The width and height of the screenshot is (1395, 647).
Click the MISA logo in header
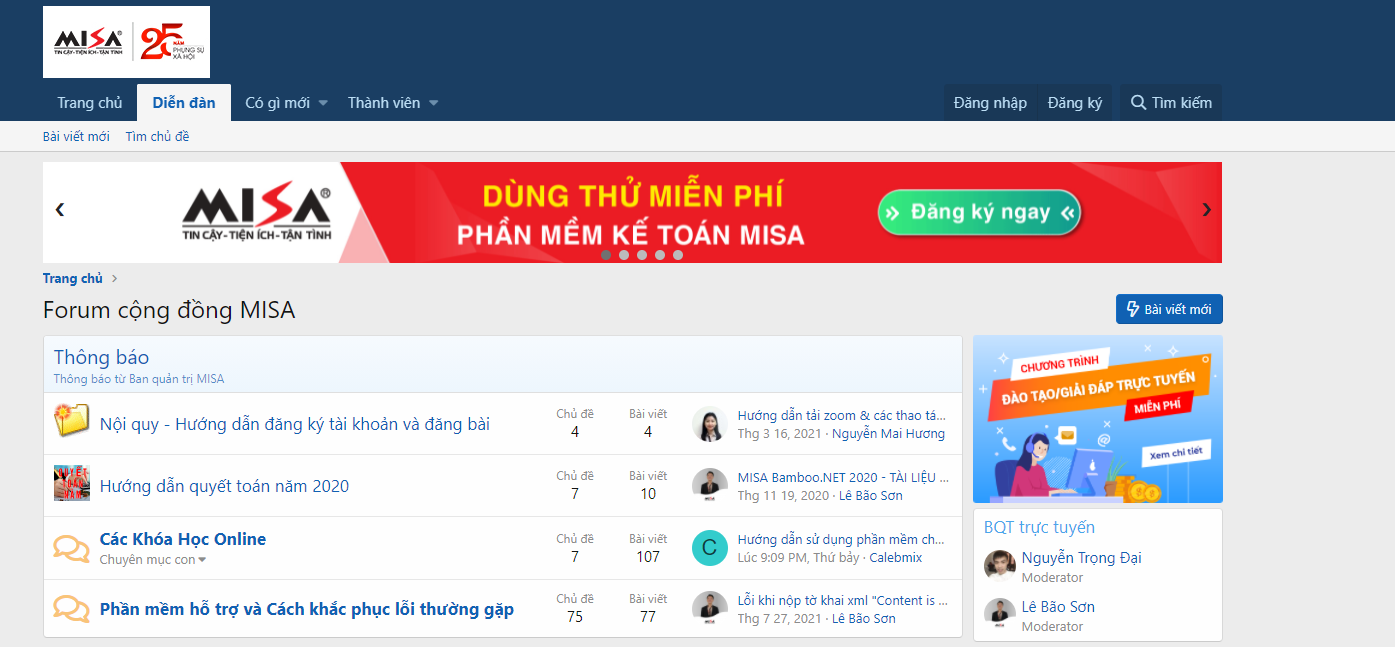(x=126, y=42)
